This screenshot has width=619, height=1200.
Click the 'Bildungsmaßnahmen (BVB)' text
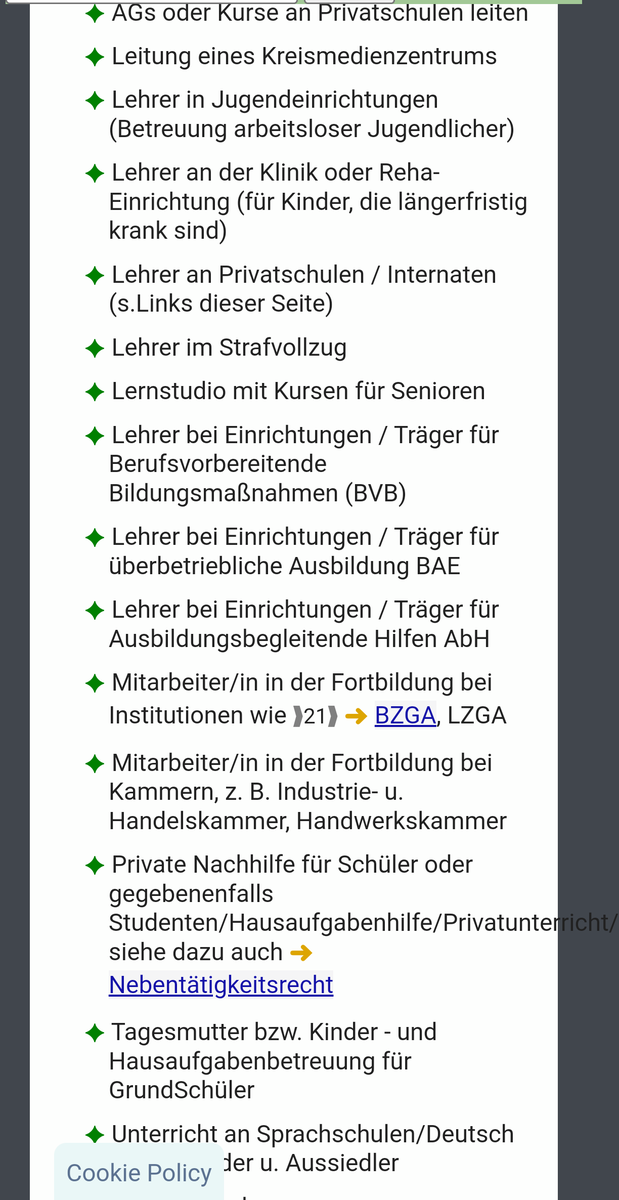click(257, 494)
